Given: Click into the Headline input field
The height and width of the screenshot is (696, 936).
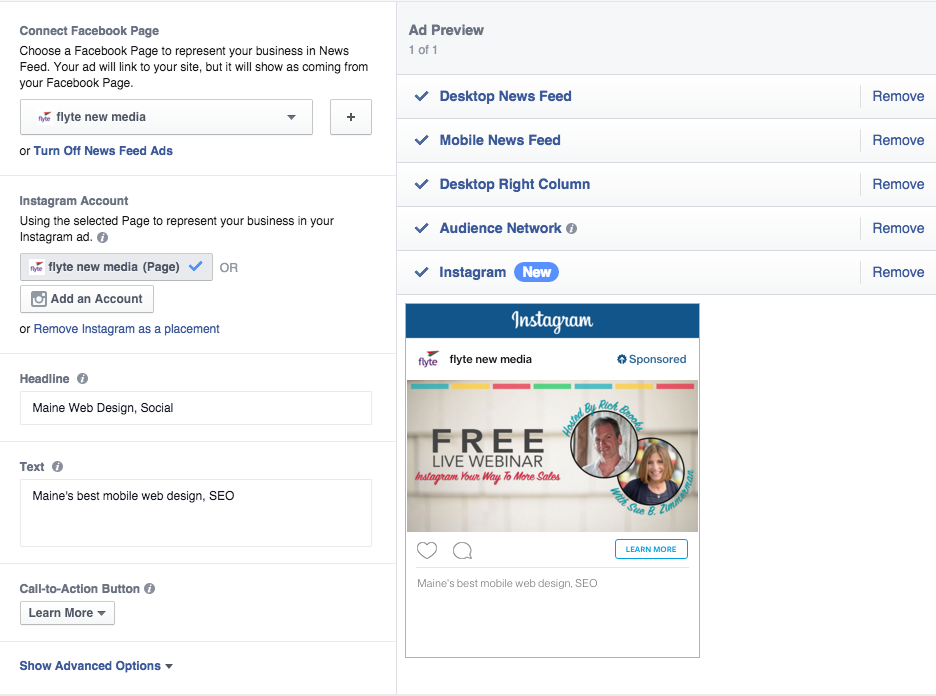Looking at the screenshot, I should click(196, 408).
